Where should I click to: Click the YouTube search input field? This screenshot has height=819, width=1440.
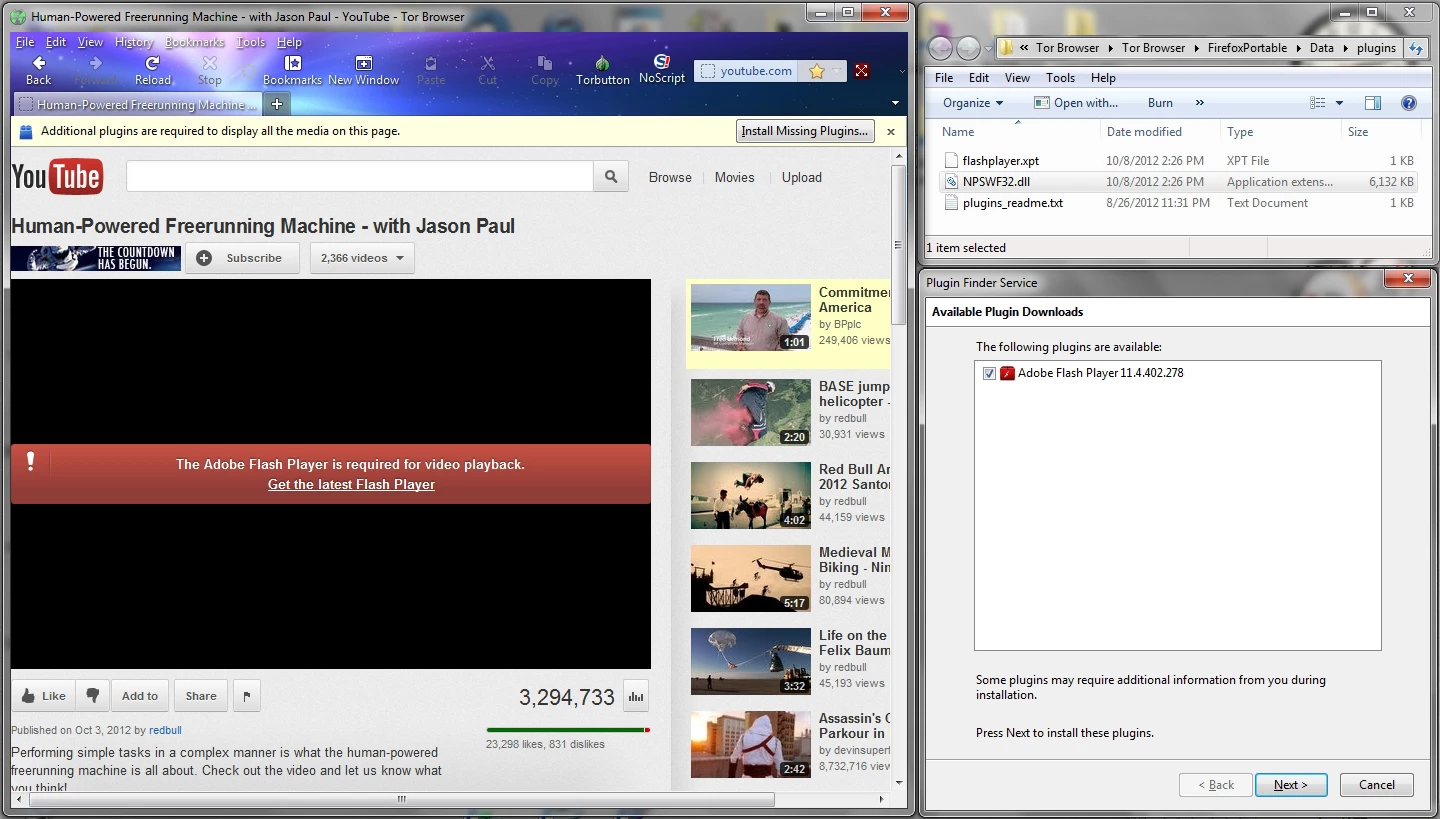360,177
